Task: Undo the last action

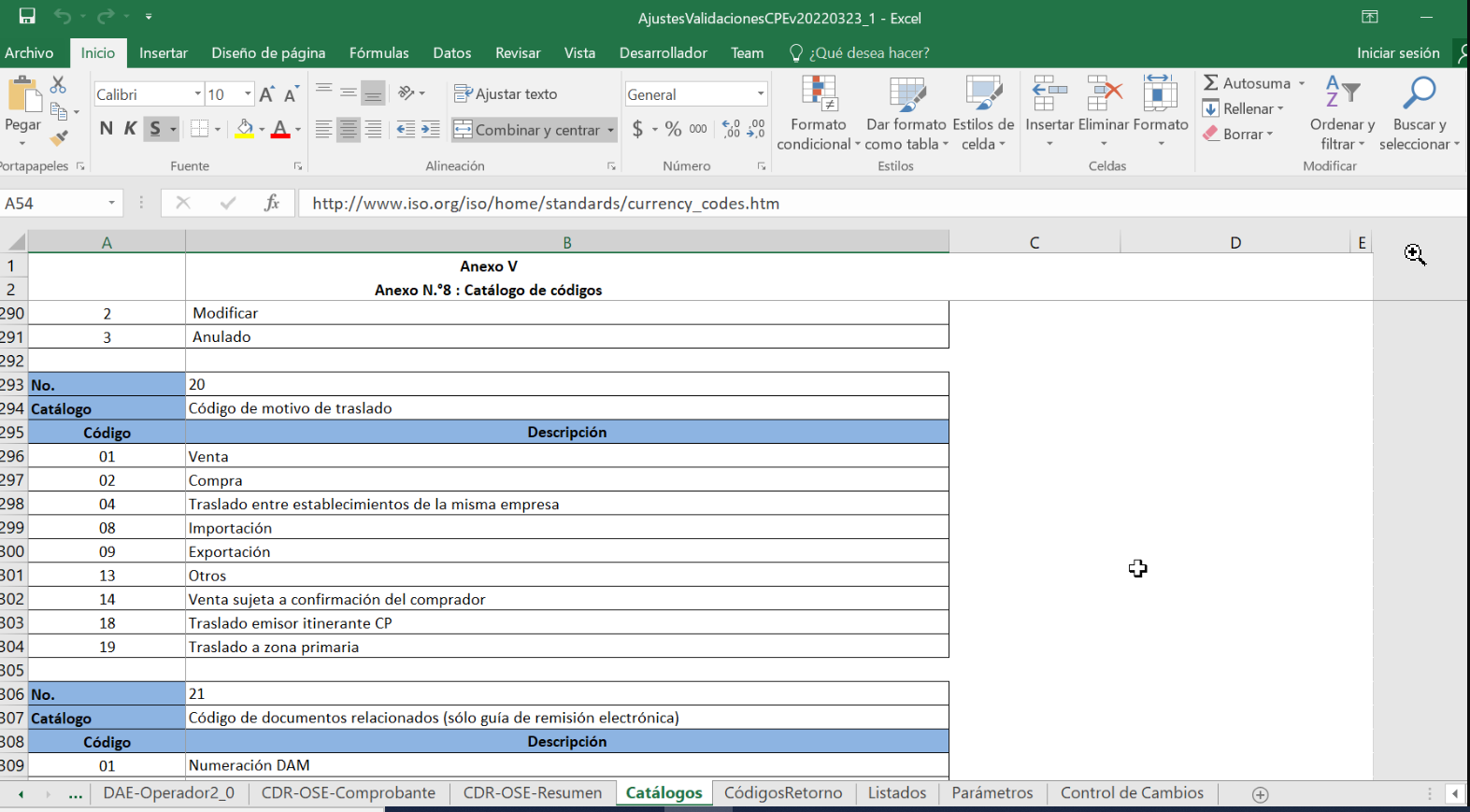Action: [63, 16]
